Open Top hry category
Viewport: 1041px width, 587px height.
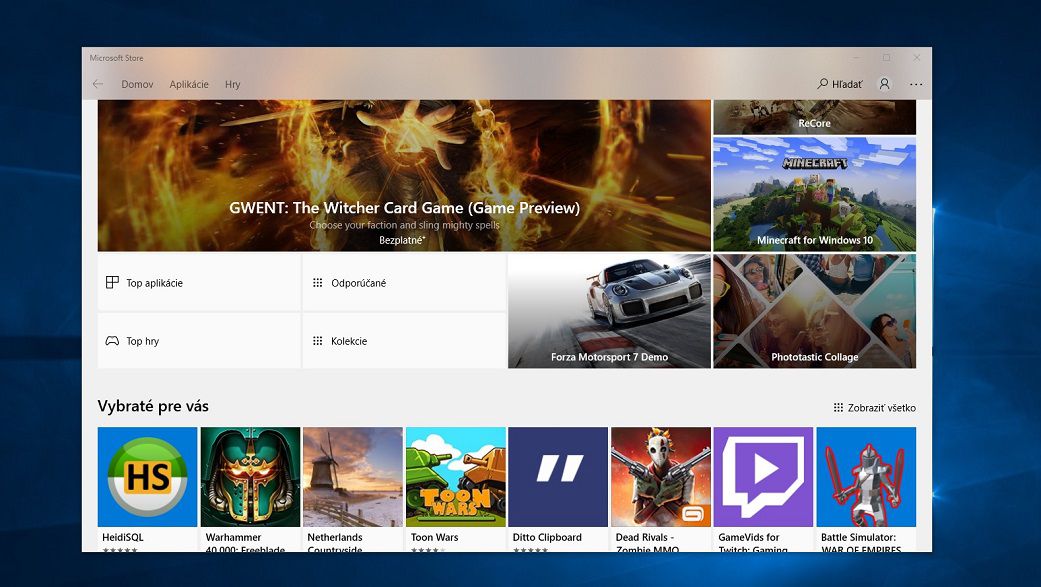point(199,341)
